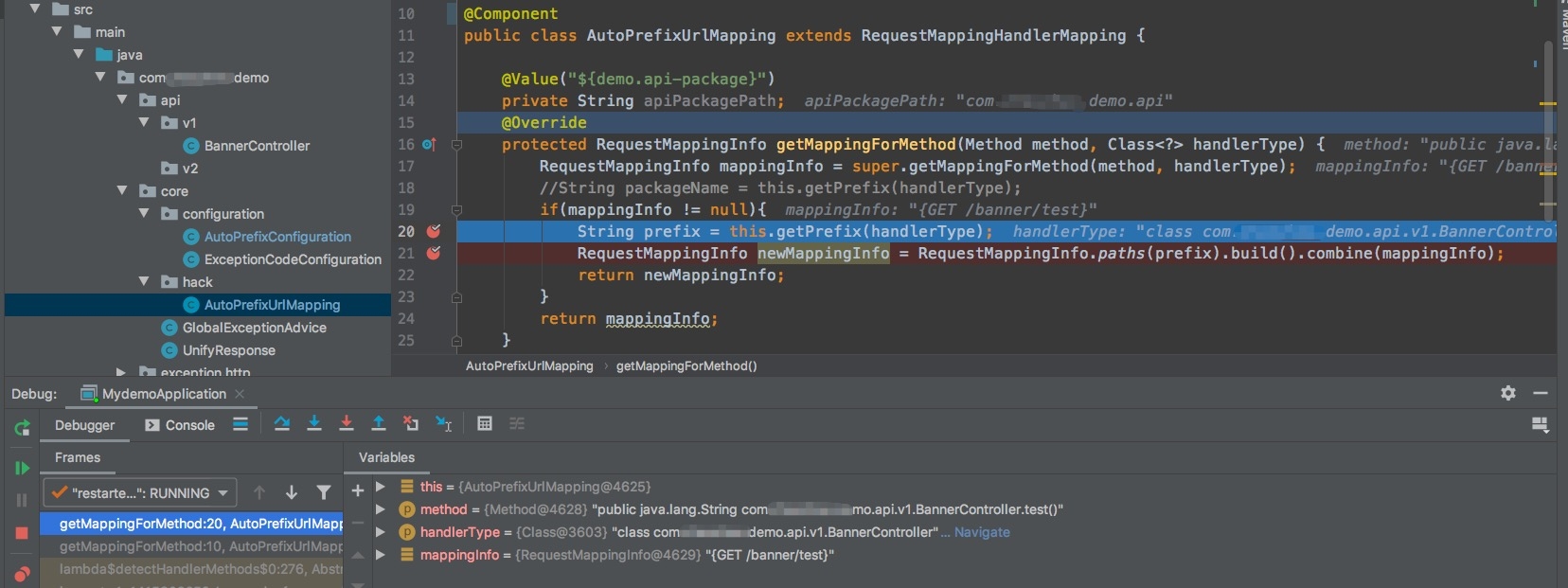Collapse the hack package
Screen dimensions: 1568x588
(x=144, y=281)
